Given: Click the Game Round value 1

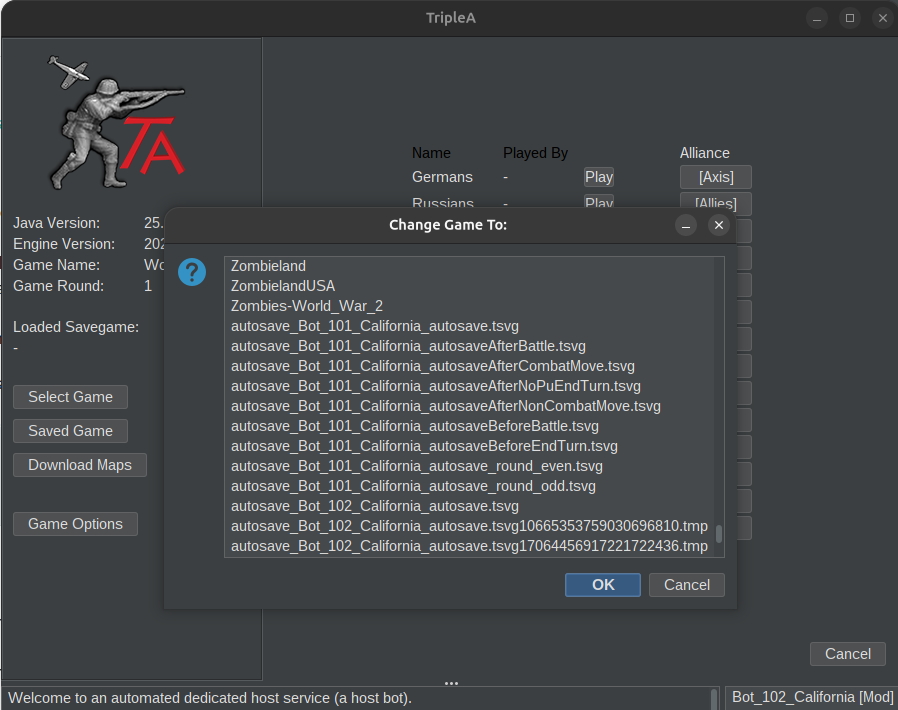Looking at the screenshot, I should coord(148,286).
